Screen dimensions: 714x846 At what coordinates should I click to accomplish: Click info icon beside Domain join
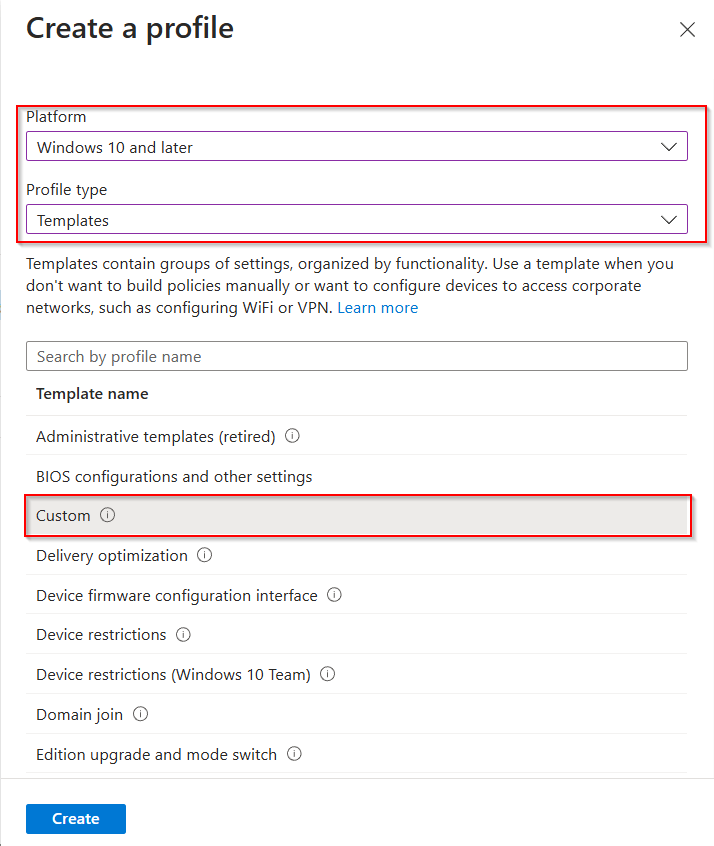point(140,714)
